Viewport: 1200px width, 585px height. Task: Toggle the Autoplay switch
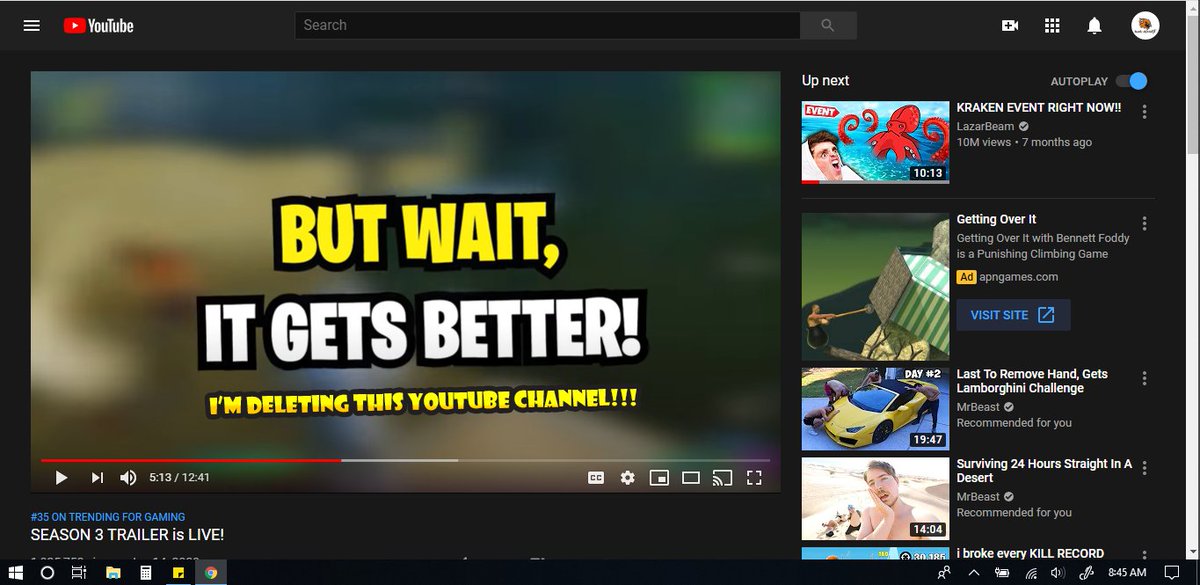[x=1131, y=81]
